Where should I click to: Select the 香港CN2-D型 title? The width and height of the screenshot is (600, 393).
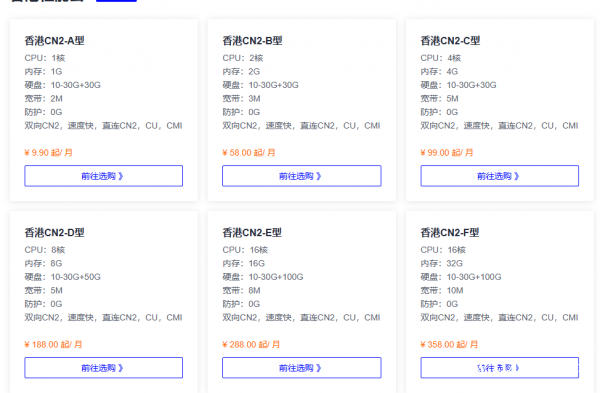[x=54, y=232]
